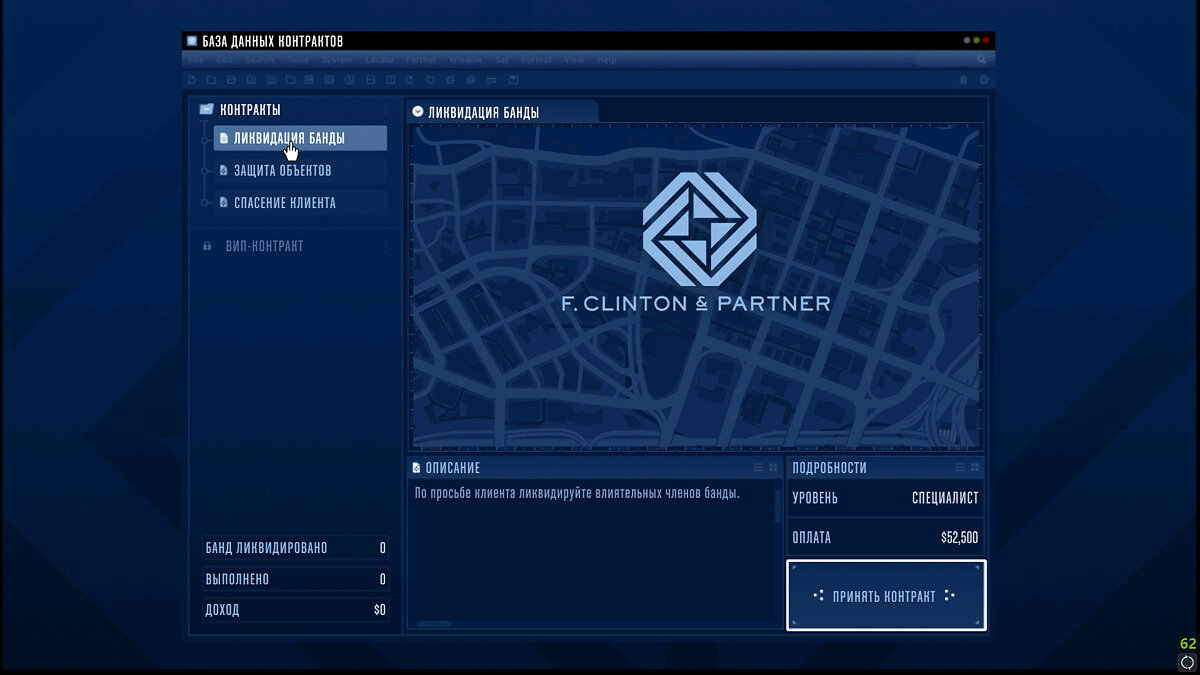This screenshot has width=1200, height=675.
Task: Open the File menu
Action: point(195,60)
